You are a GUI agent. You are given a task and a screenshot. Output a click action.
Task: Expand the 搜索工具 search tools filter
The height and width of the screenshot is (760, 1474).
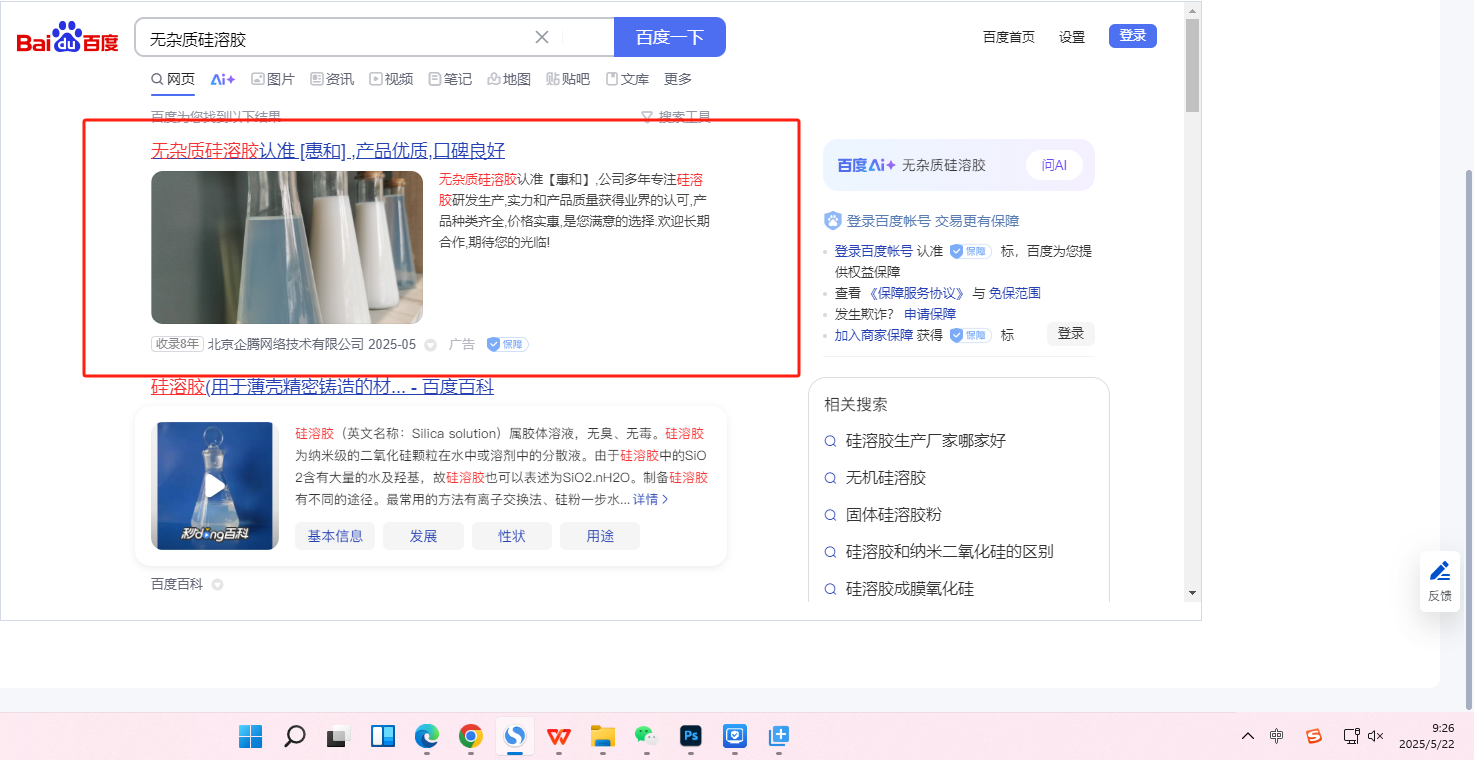click(676, 117)
